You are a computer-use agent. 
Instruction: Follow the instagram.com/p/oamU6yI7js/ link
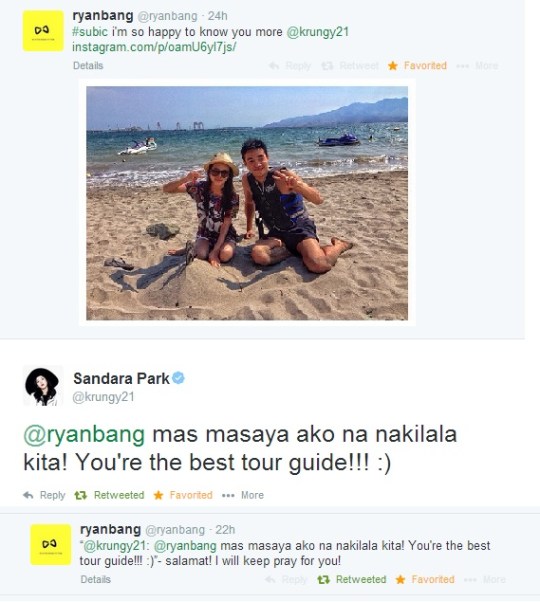point(154,47)
